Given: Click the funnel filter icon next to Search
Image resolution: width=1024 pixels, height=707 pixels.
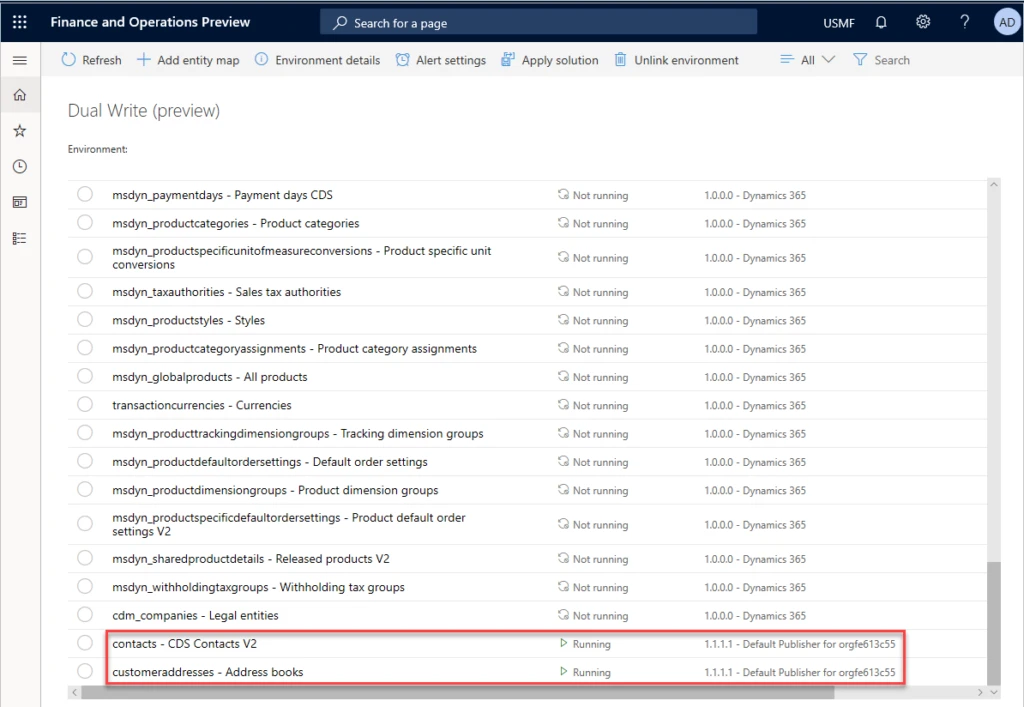Looking at the screenshot, I should (861, 59).
